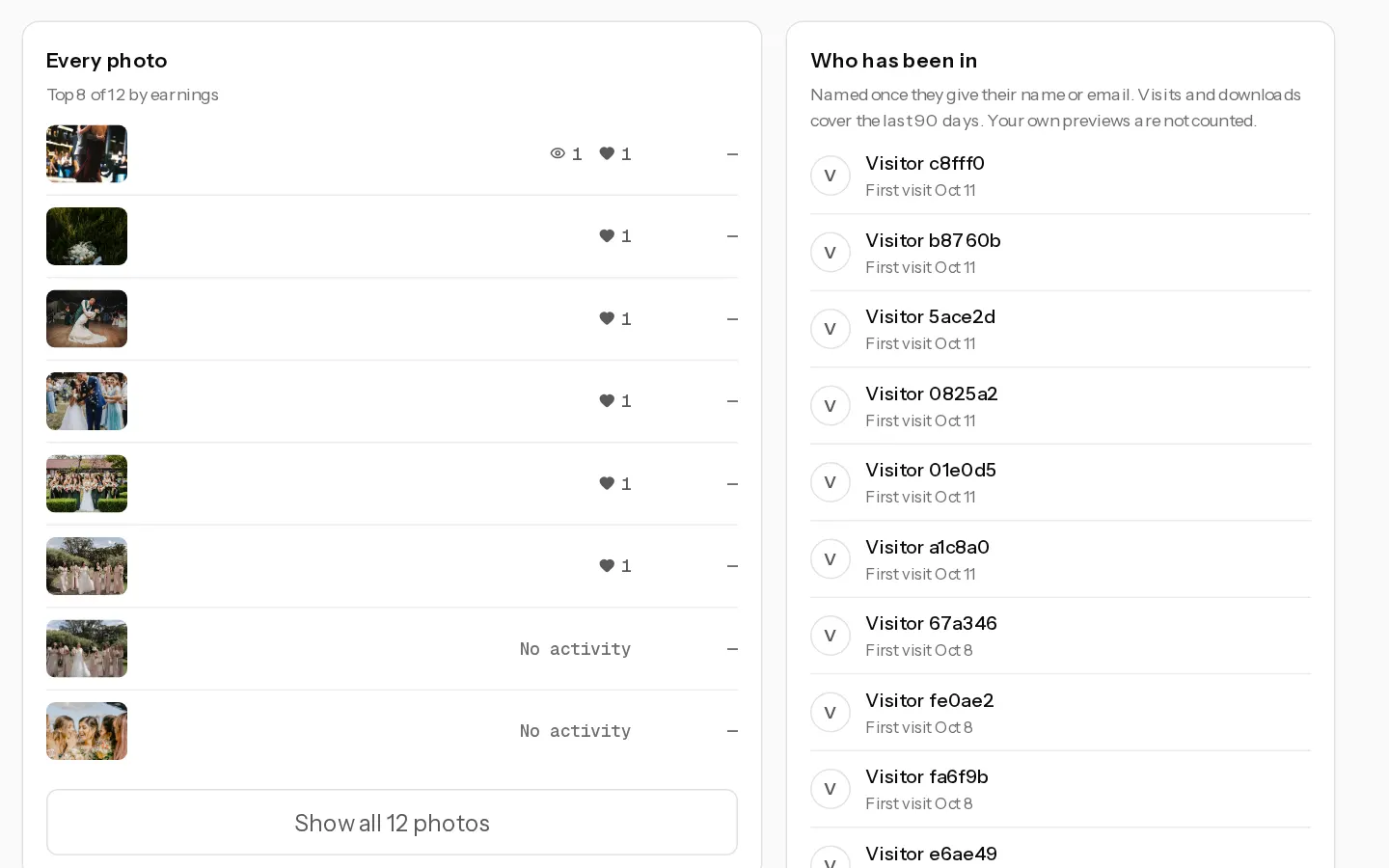The height and width of the screenshot is (868, 1389).
Task: Click the name Visitor a1c8a0
Action: (x=927, y=547)
